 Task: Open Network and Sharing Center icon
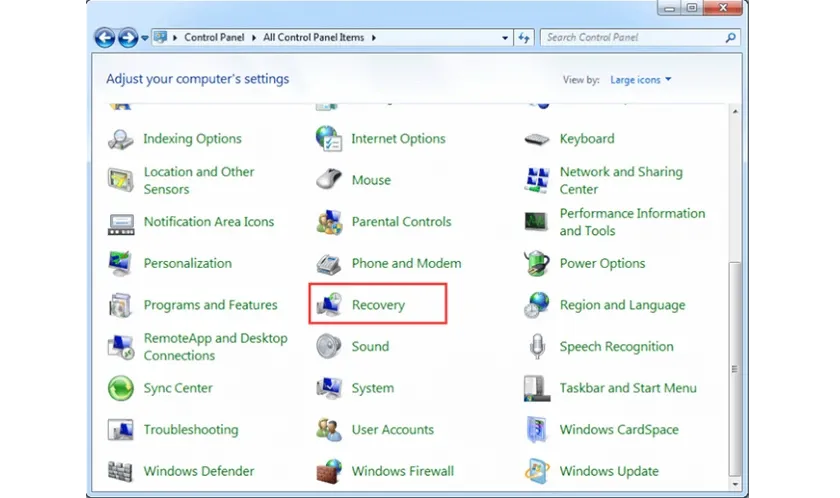(x=536, y=180)
